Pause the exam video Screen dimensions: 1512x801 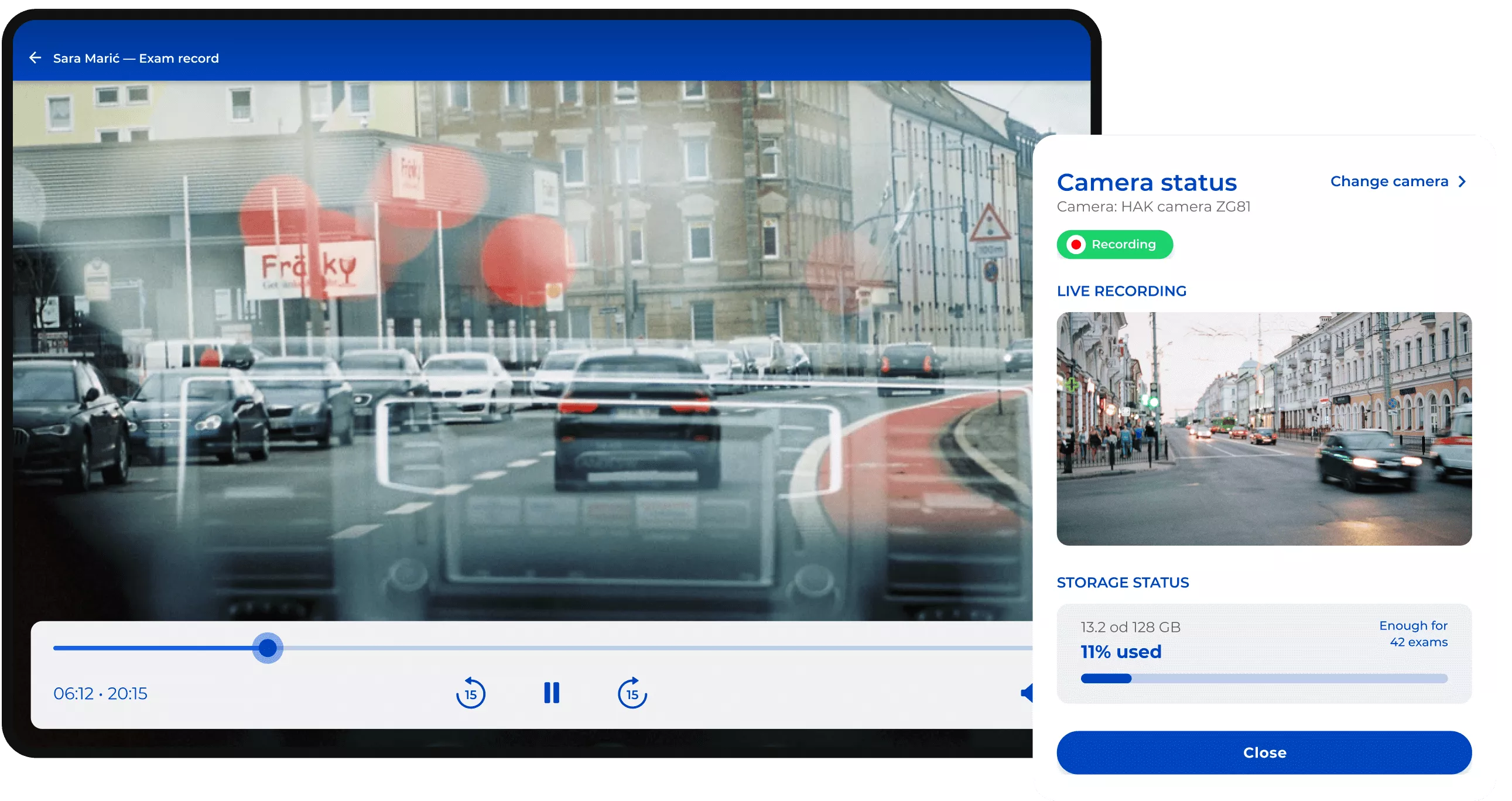551,693
